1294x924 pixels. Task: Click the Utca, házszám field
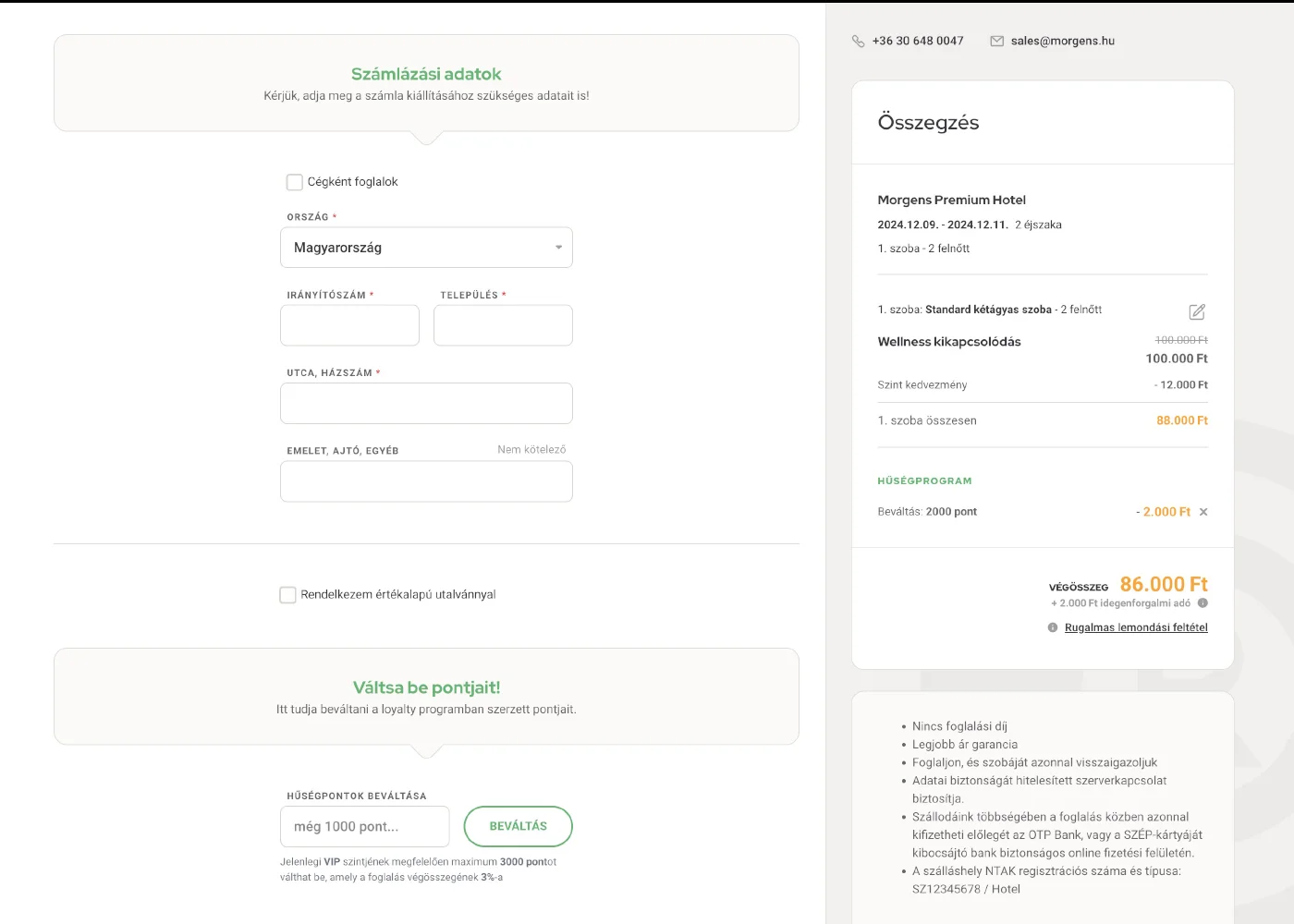(x=426, y=404)
